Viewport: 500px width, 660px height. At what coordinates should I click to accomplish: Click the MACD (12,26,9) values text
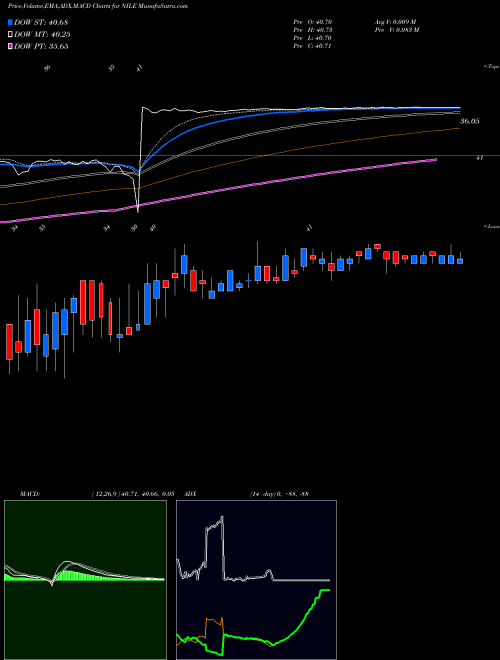pos(133,494)
